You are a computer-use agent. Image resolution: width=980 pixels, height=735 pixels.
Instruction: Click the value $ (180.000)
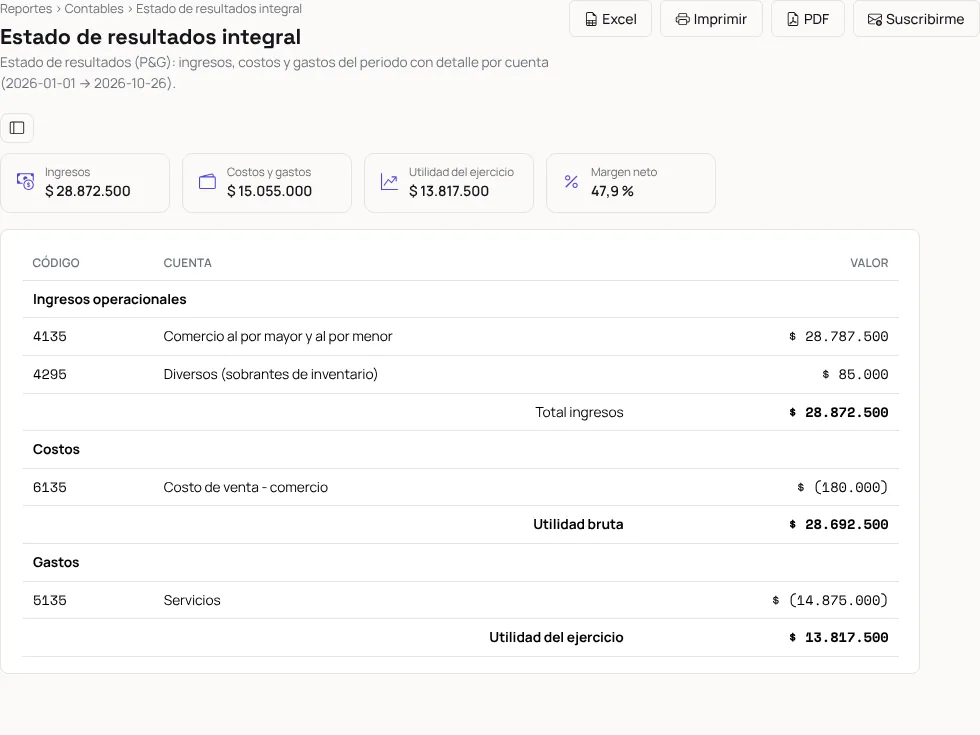(842, 488)
